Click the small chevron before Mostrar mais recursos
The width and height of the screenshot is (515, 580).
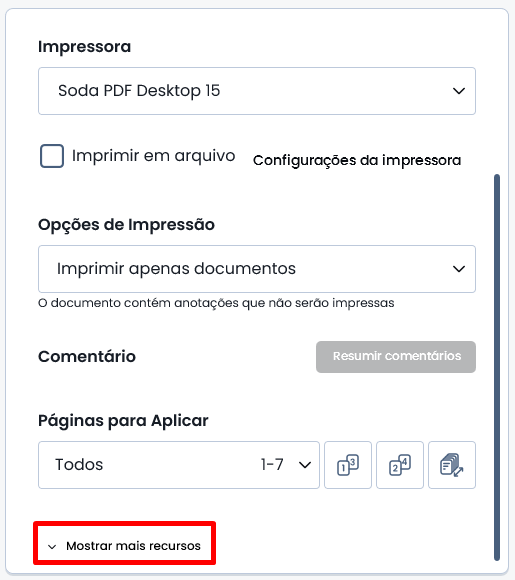click(x=52, y=546)
